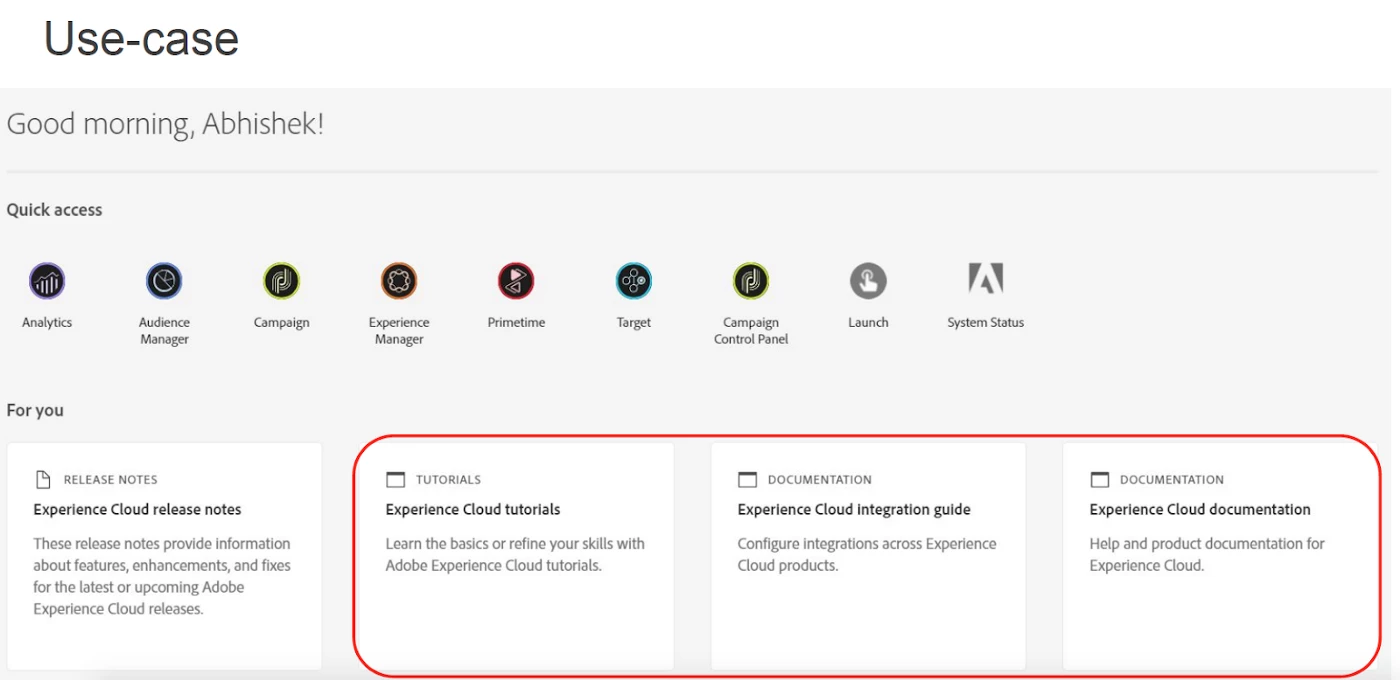Launch the Campaign app icon
Image resolution: width=1400 pixels, height=680 pixels.
tap(281, 281)
